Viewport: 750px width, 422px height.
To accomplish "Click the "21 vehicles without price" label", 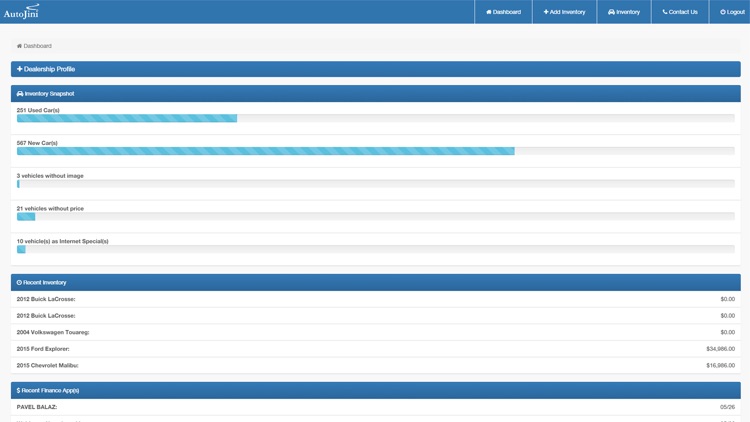I will 50,209.
